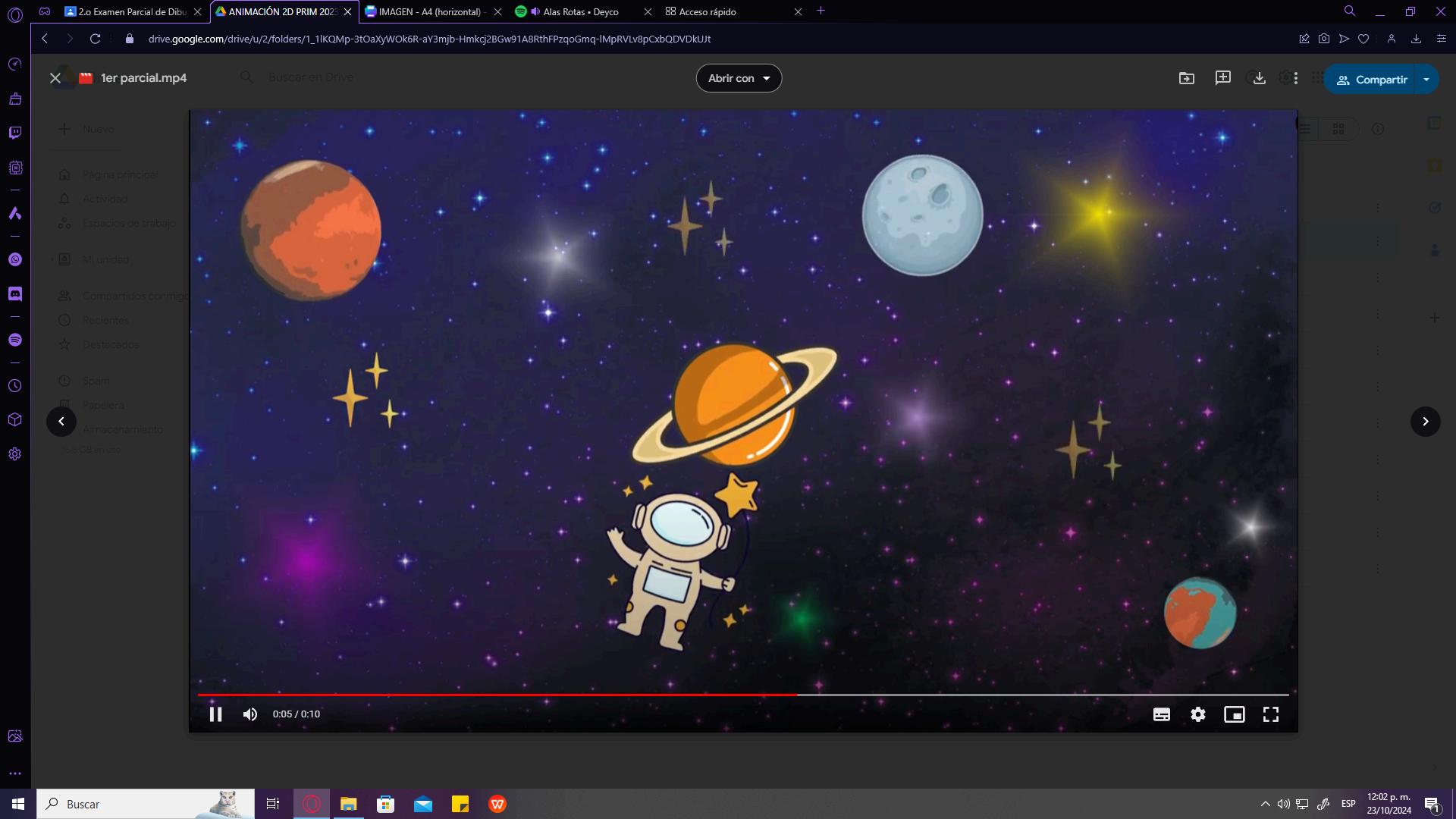Switch to Alas Rotas Deyco tab
Viewport: 1456px width, 819px height.
click(x=580, y=11)
